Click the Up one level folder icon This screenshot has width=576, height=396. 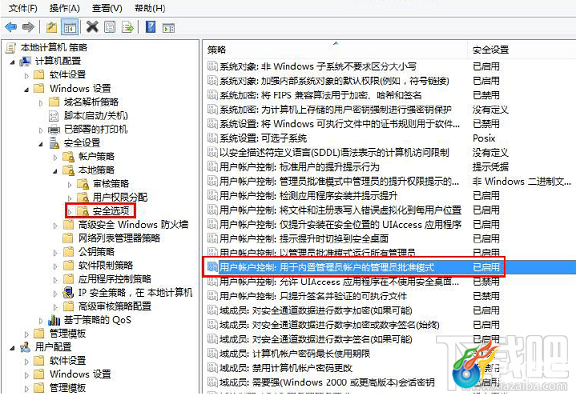[52, 27]
